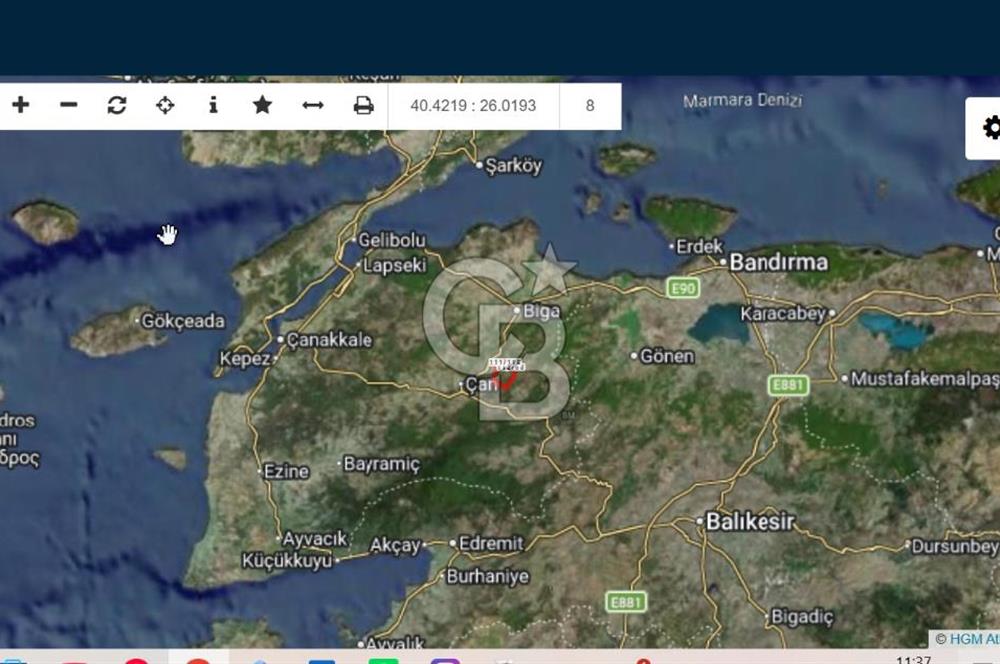
Task: Click the E881 shield south of Balıkesir
Action: (x=626, y=602)
